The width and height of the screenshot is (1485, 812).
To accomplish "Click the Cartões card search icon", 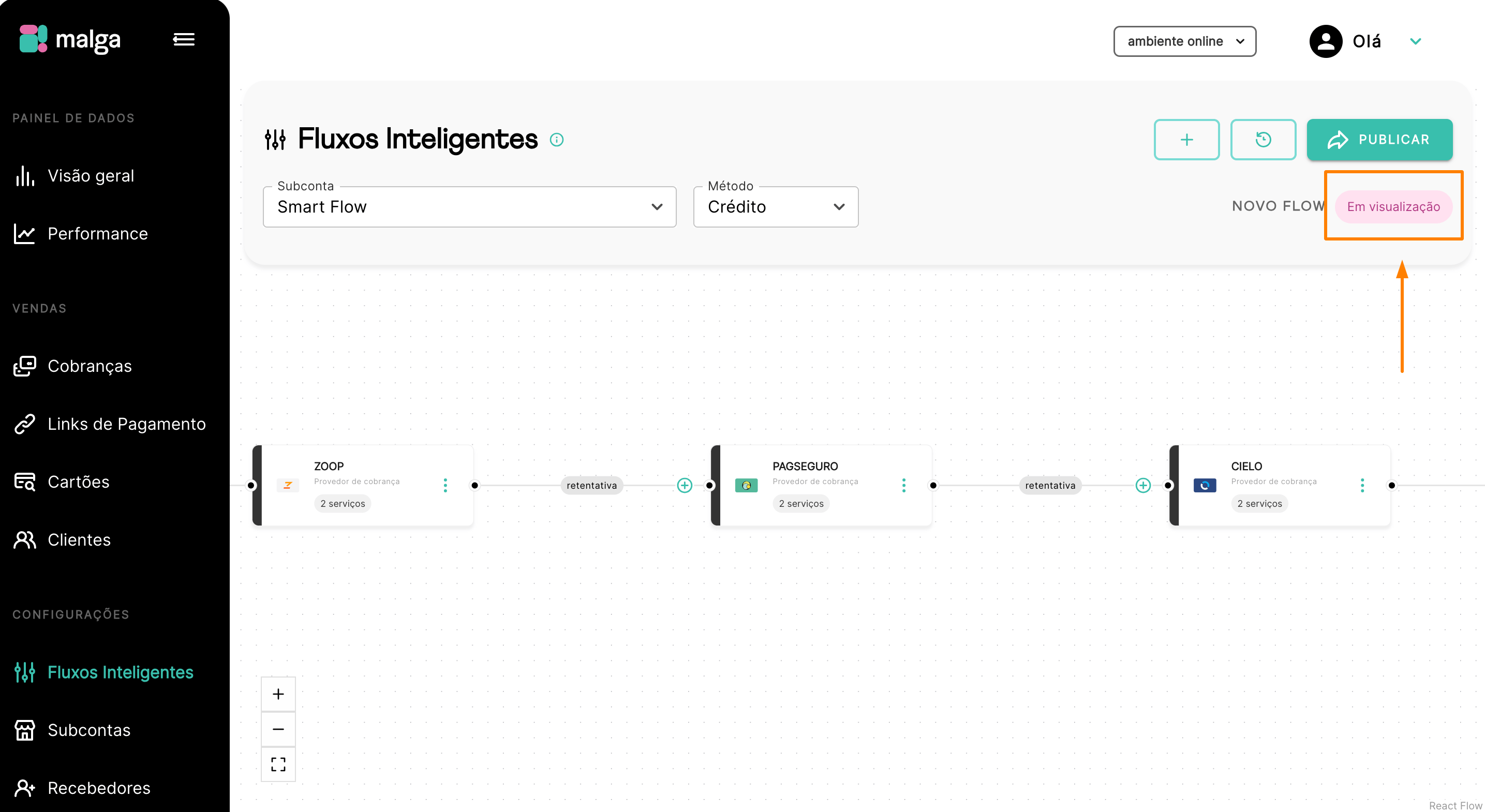I will click(25, 482).
